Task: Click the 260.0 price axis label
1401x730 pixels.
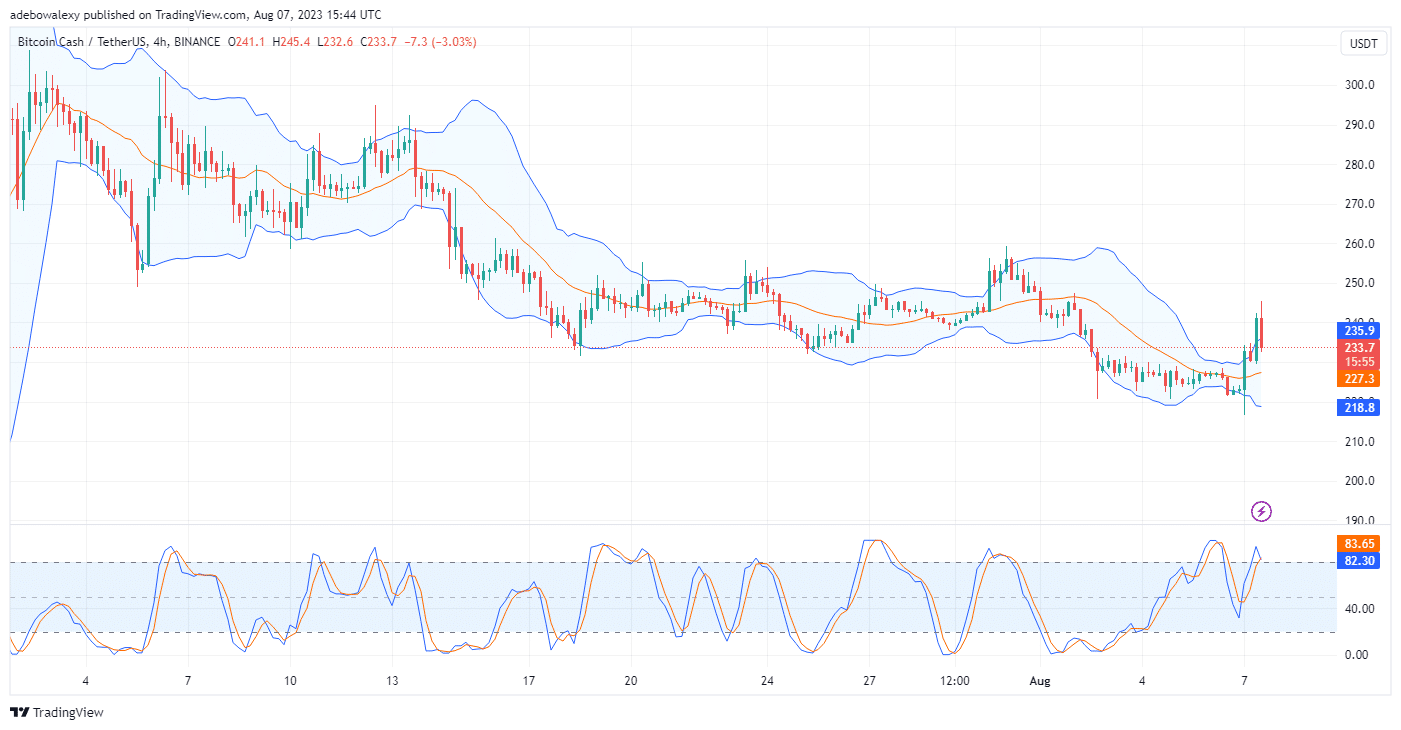Action: 1359,244
